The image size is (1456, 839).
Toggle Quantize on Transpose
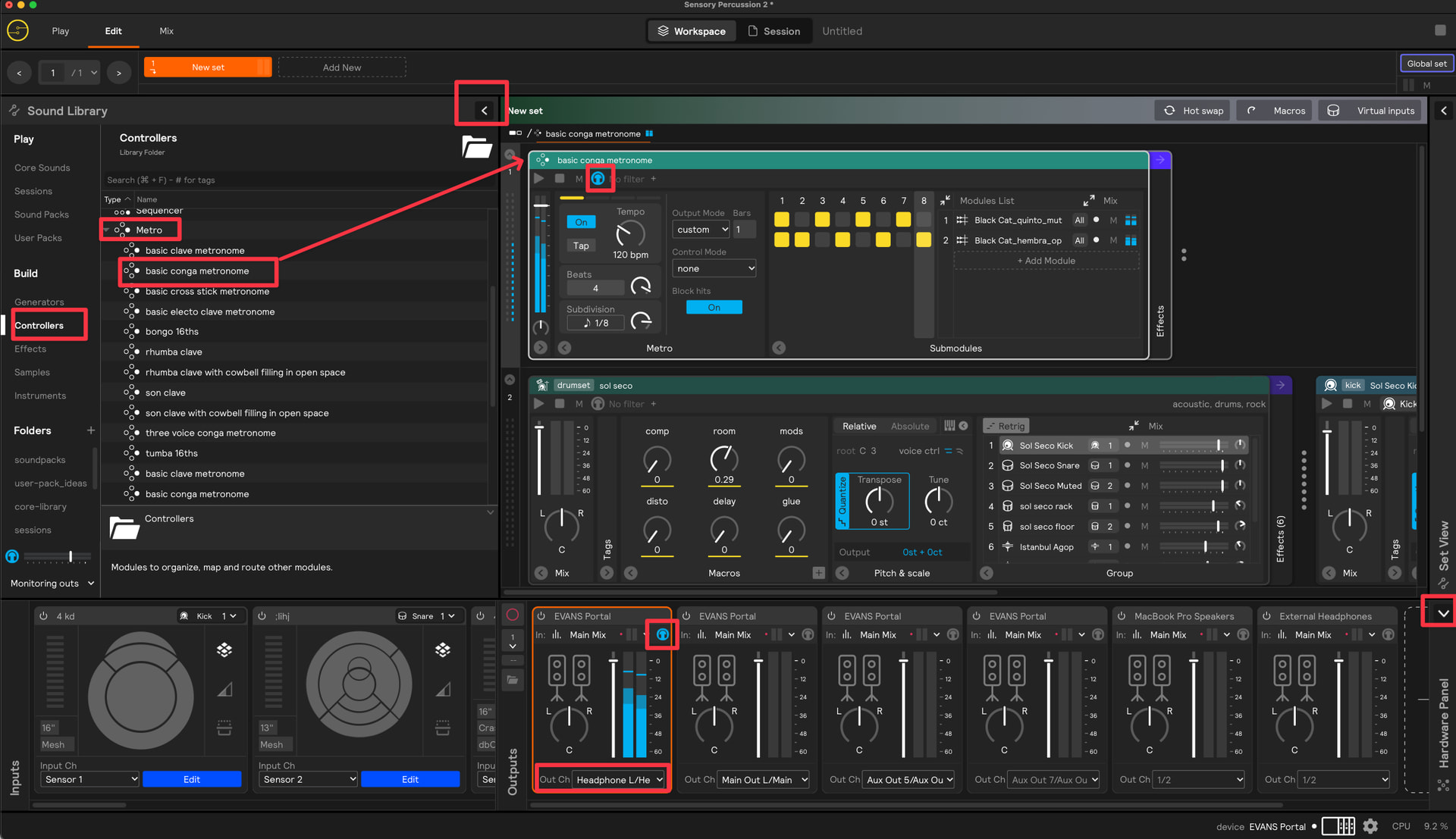843,501
